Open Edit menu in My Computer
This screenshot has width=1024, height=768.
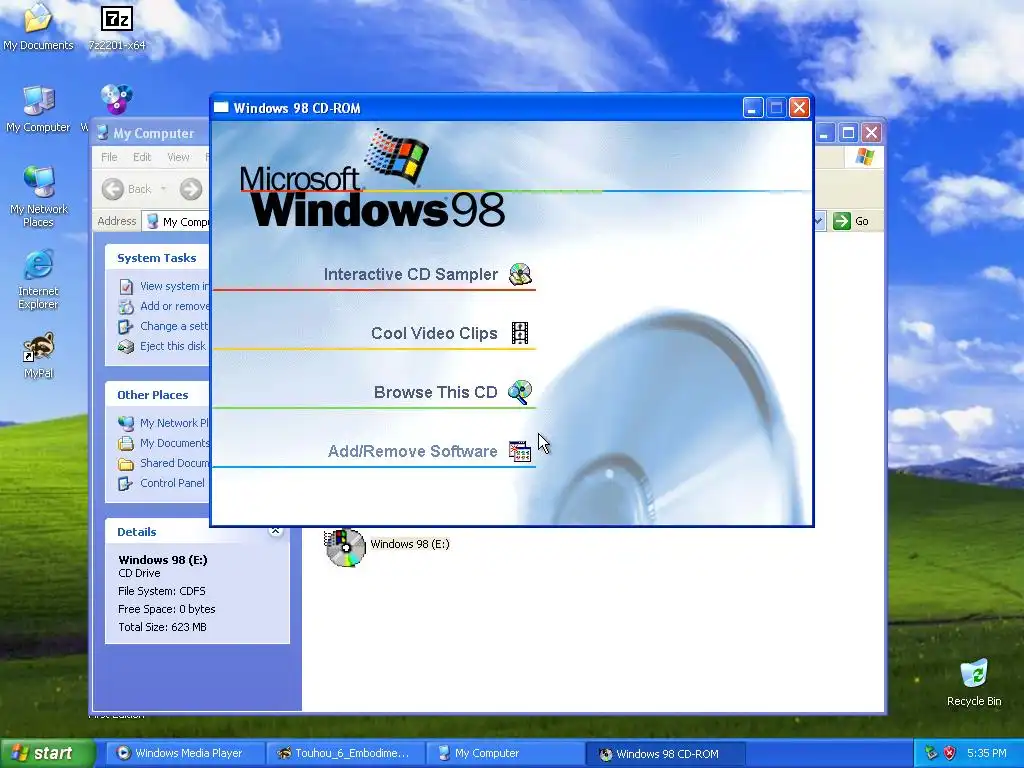click(142, 157)
